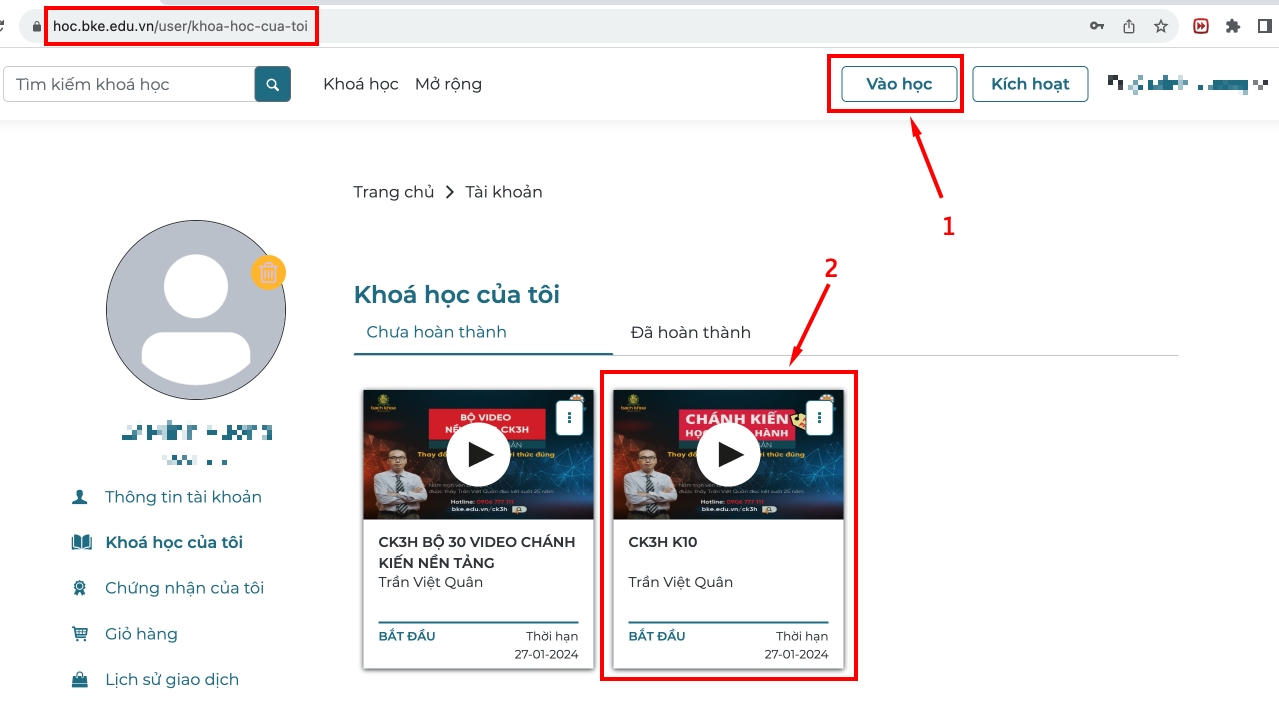Screen dimensions: 1279x708
Task: Switch to Đã hoàn thành tab
Action: point(690,333)
